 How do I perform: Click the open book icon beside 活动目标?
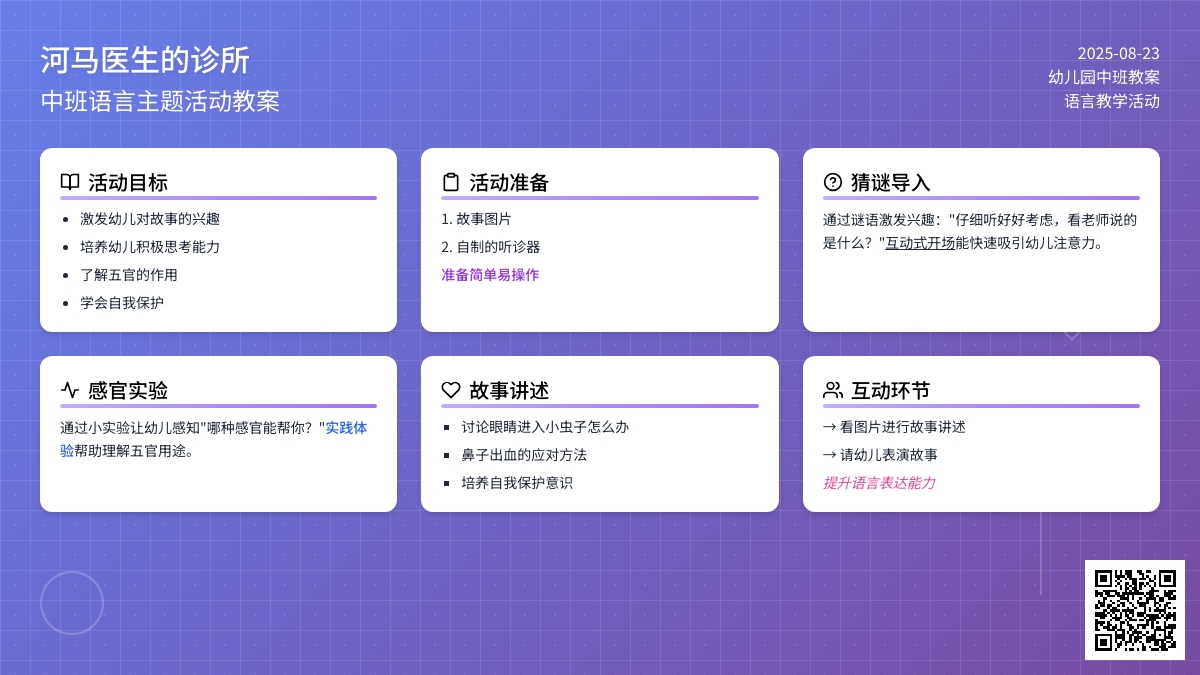point(70,182)
